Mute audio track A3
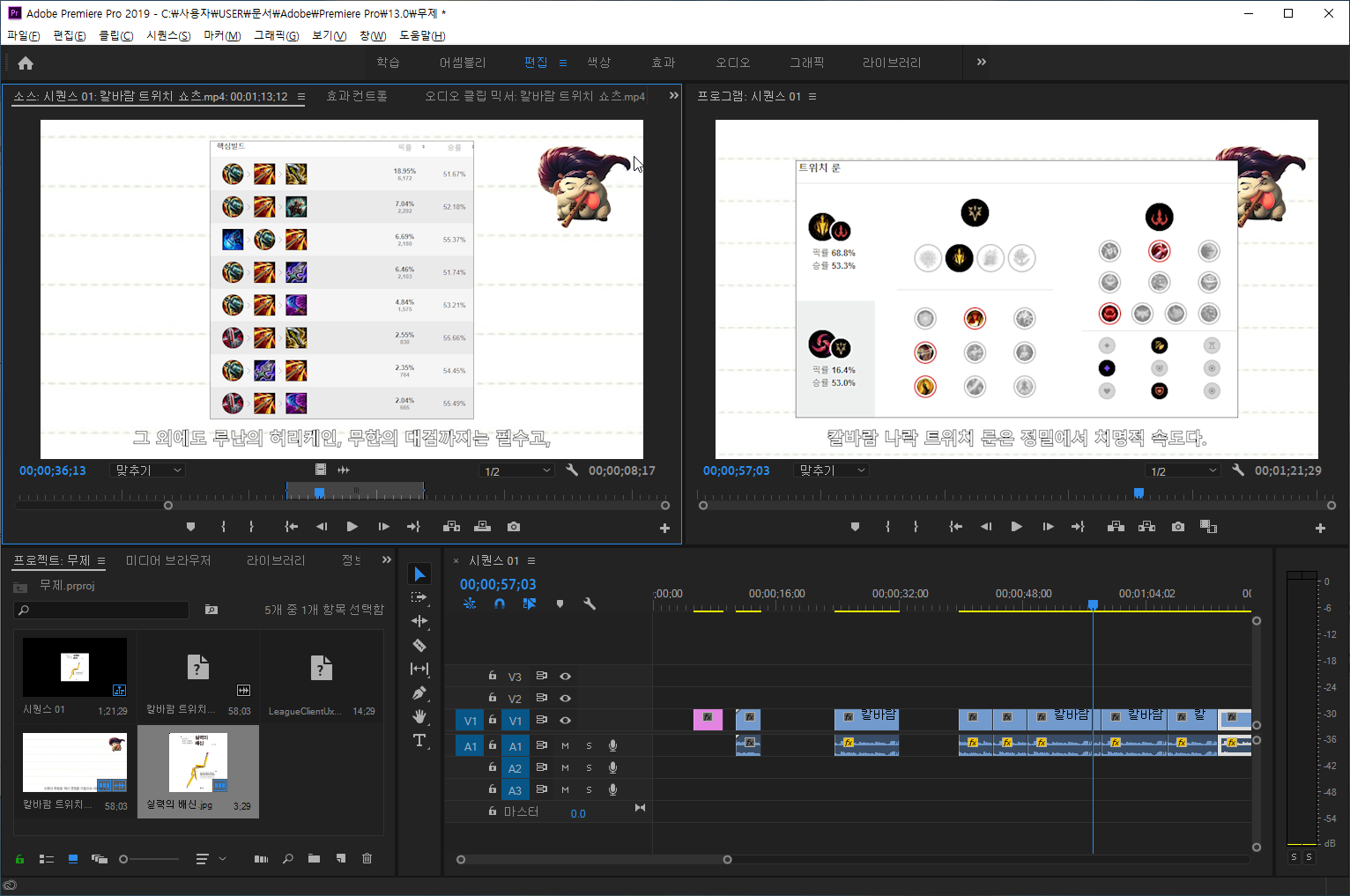Viewport: 1350px width, 896px height. (x=565, y=789)
